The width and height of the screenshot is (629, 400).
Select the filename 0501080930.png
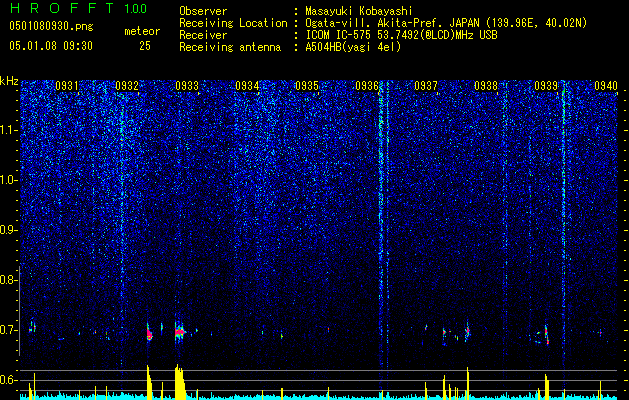[x=51, y=27]
